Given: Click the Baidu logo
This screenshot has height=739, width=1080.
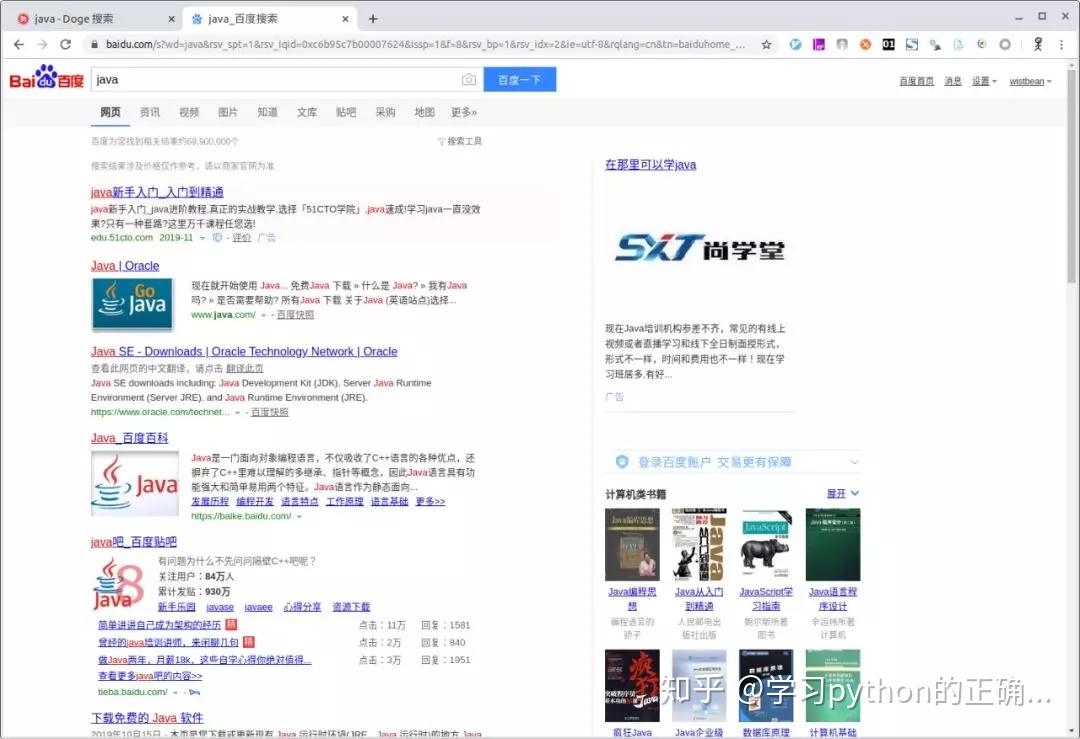Looking at the screenshot, I should pos(46,77).
